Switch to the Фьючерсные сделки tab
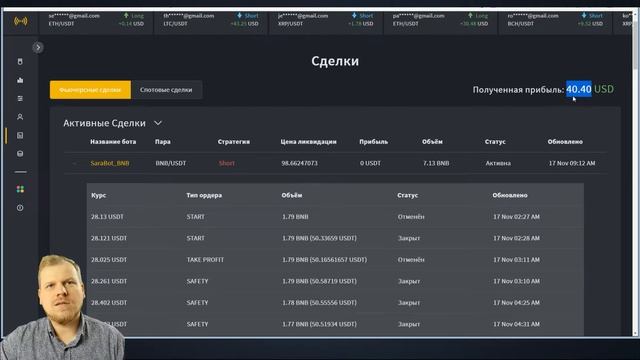640x360 pixels. click(x=90, y=90)
